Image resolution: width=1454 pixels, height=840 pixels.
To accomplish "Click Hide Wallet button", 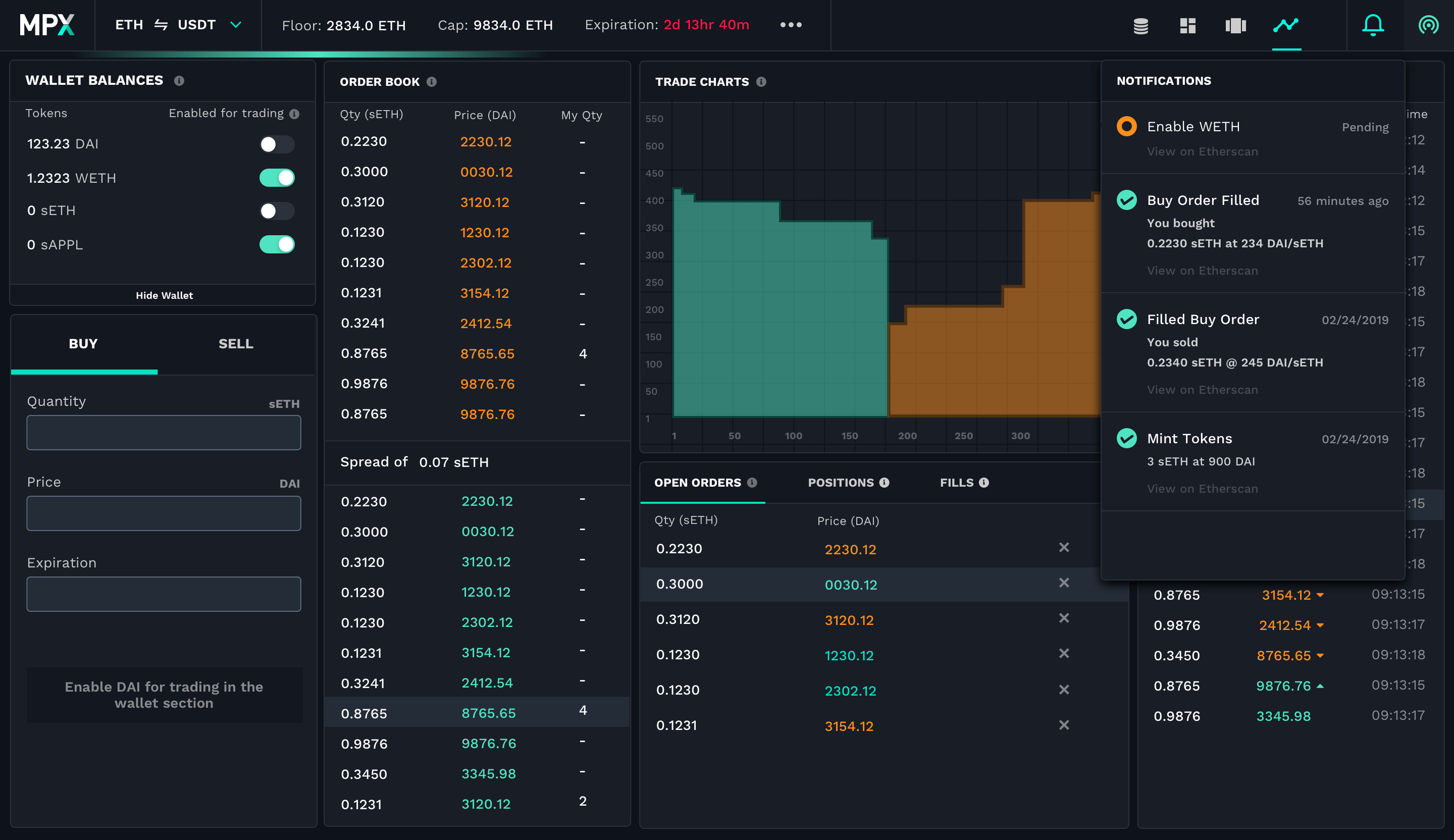I will pos(164,295).
